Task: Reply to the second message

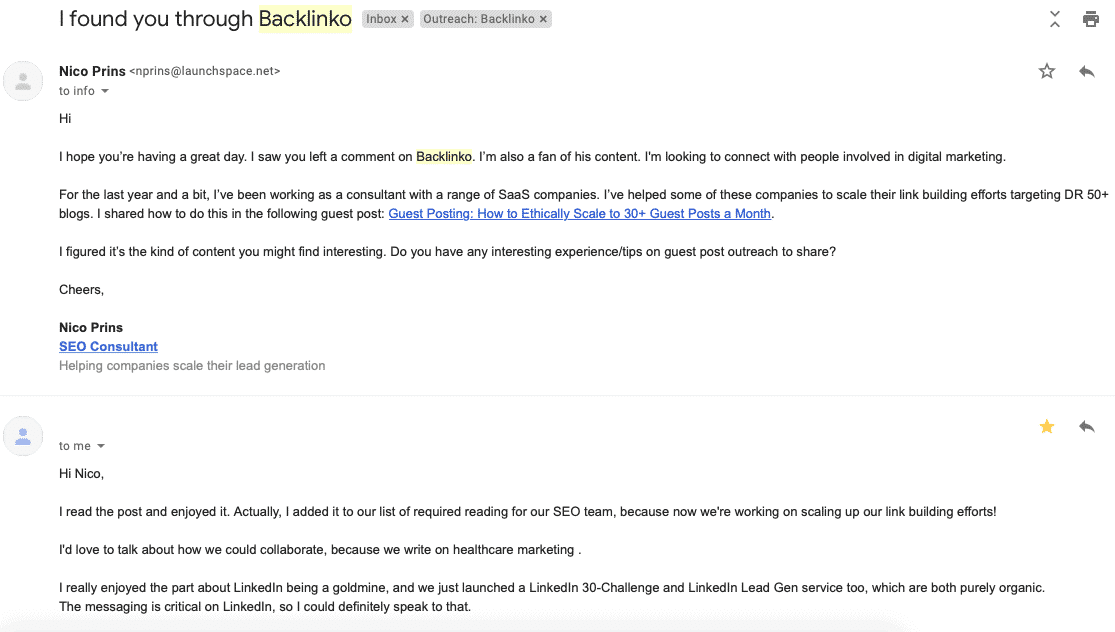Action: [x=1087, y=427]
